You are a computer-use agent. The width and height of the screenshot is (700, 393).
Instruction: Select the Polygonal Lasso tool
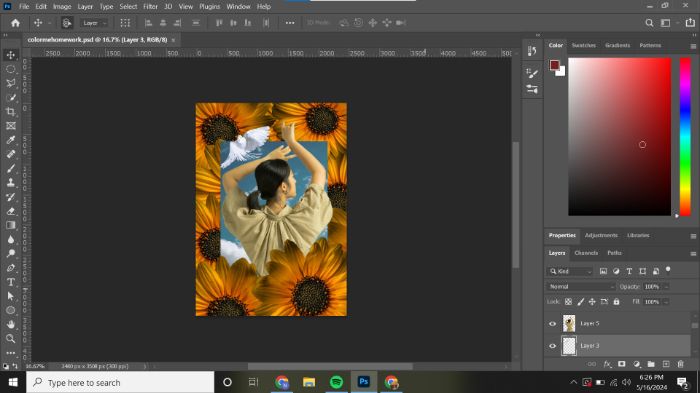coord(11,83)
